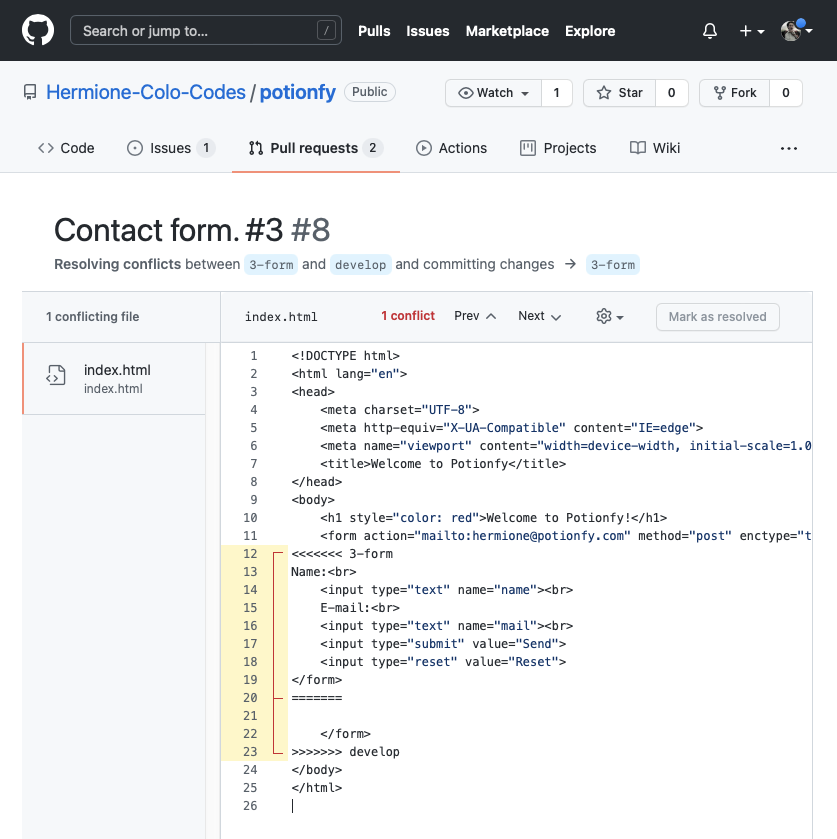Open Marketplace in top navigation
The width and height of the screenshot is (837, 839).
507,31
